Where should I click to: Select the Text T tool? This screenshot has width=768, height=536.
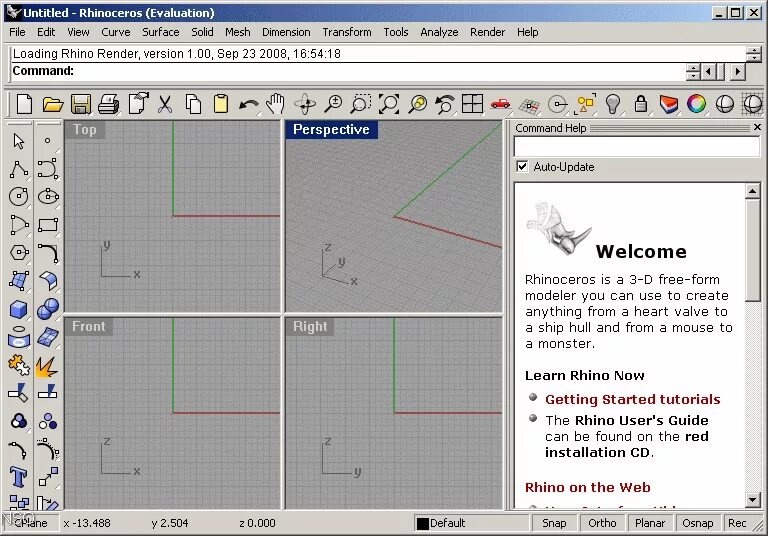click(19, 477)
